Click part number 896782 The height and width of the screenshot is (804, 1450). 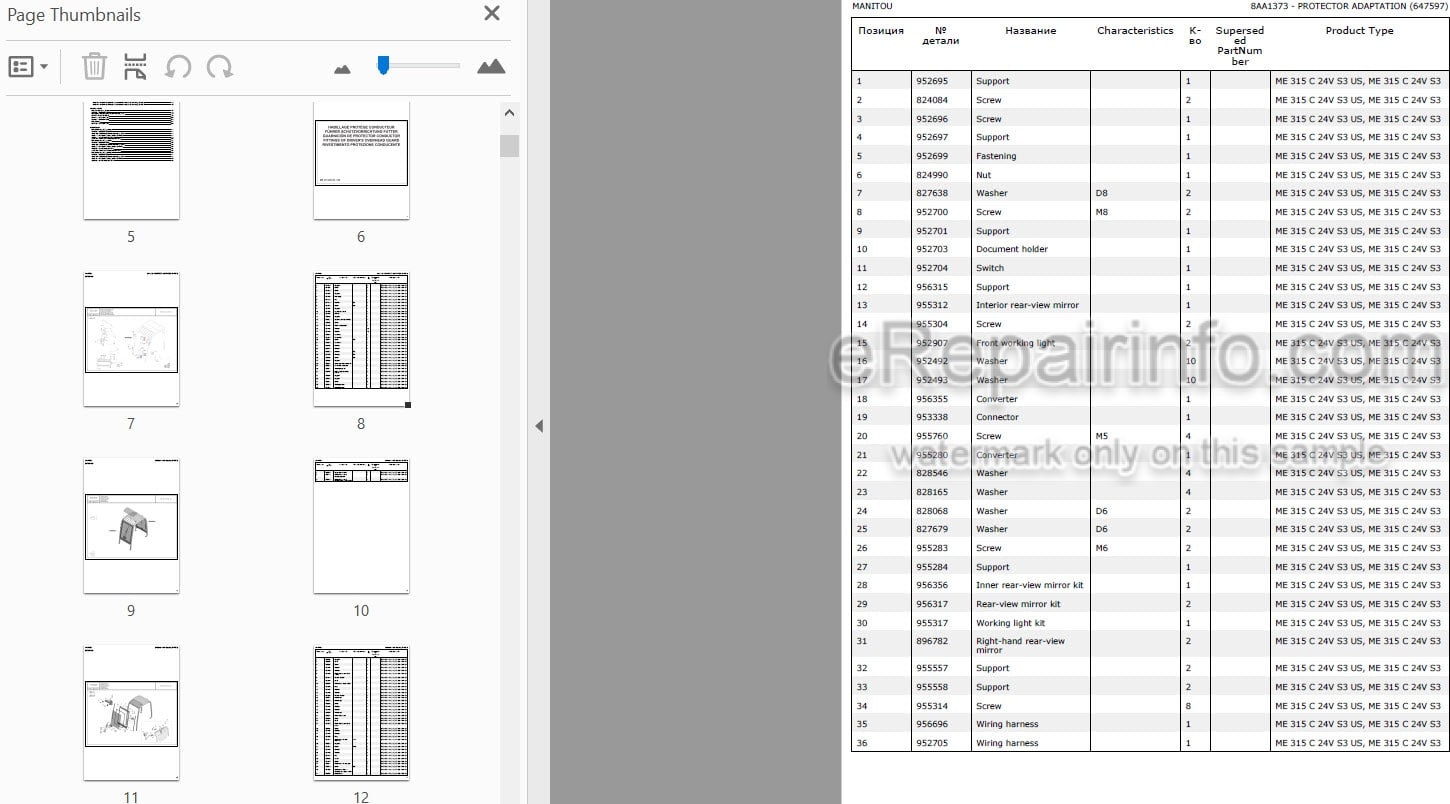click(931, 641)
